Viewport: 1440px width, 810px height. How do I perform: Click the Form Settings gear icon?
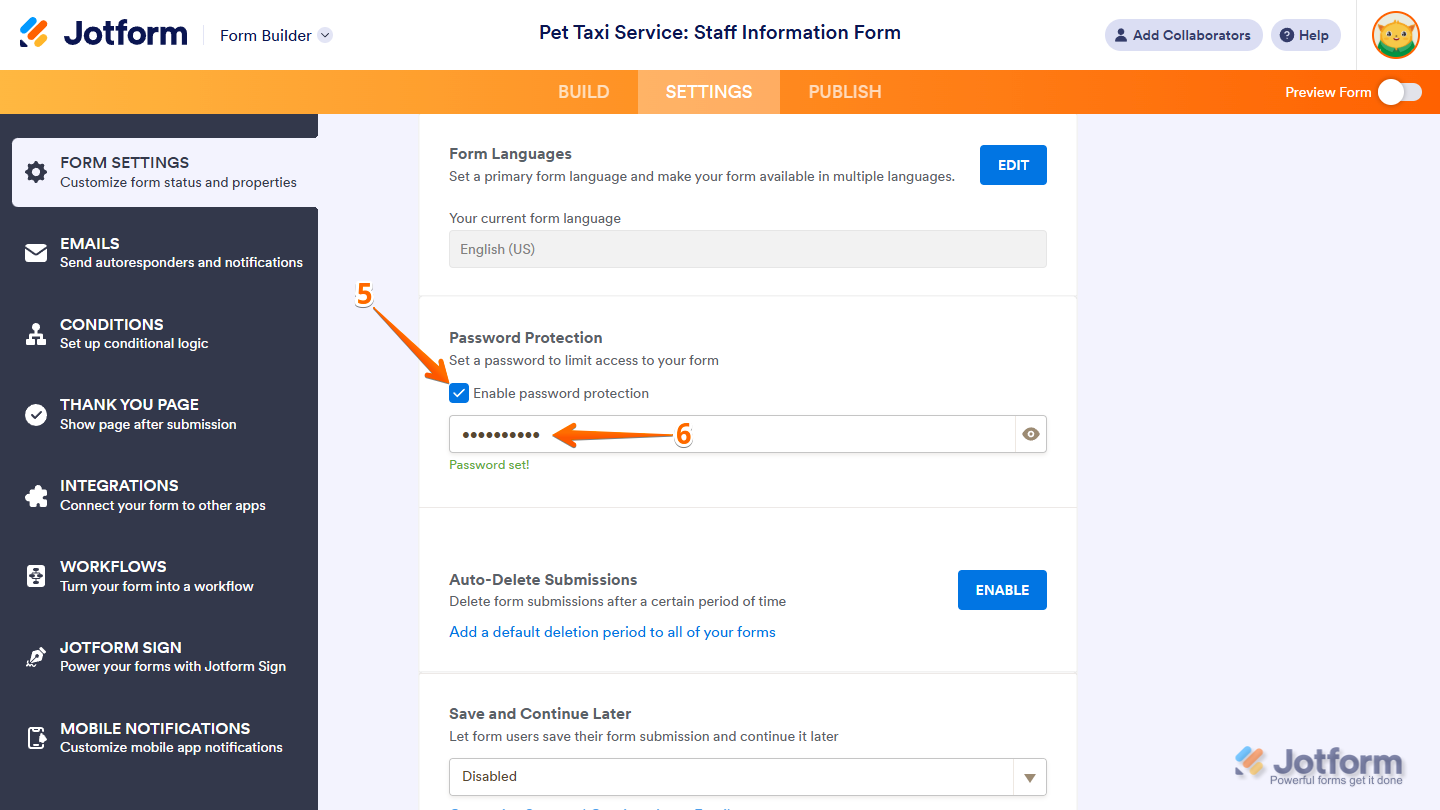pyautogui.click(x=36, y=172)
